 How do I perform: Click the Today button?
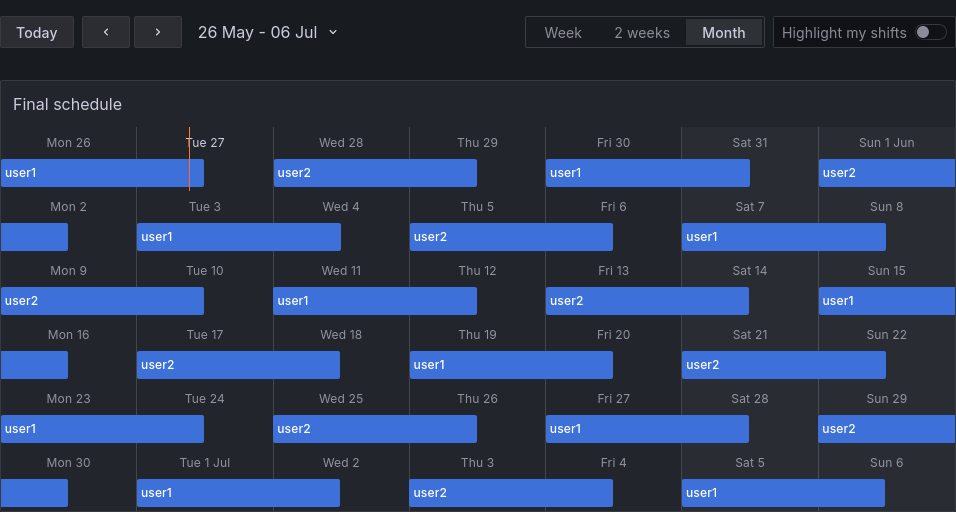point(37,32)
